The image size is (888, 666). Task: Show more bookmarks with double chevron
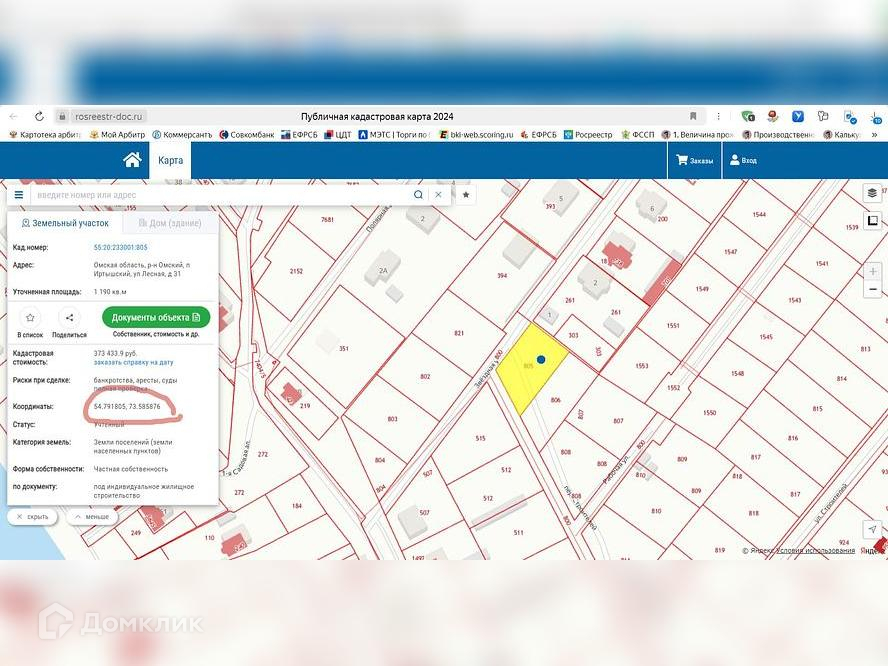(874, 135)
